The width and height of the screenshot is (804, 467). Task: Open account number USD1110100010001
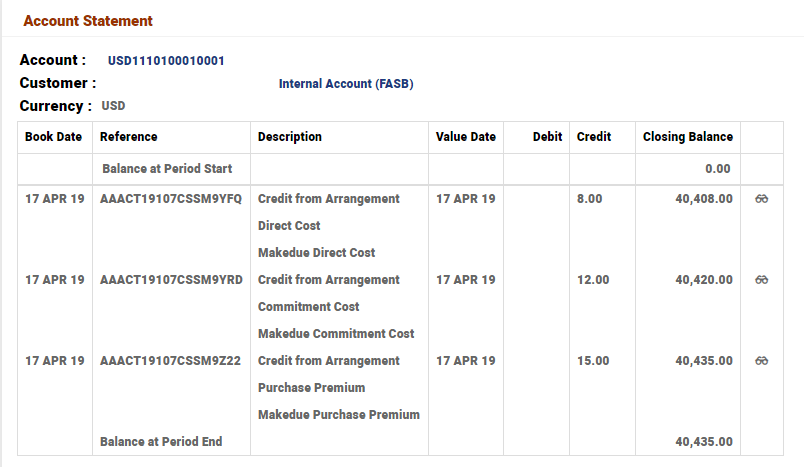(x=166, y=61)
